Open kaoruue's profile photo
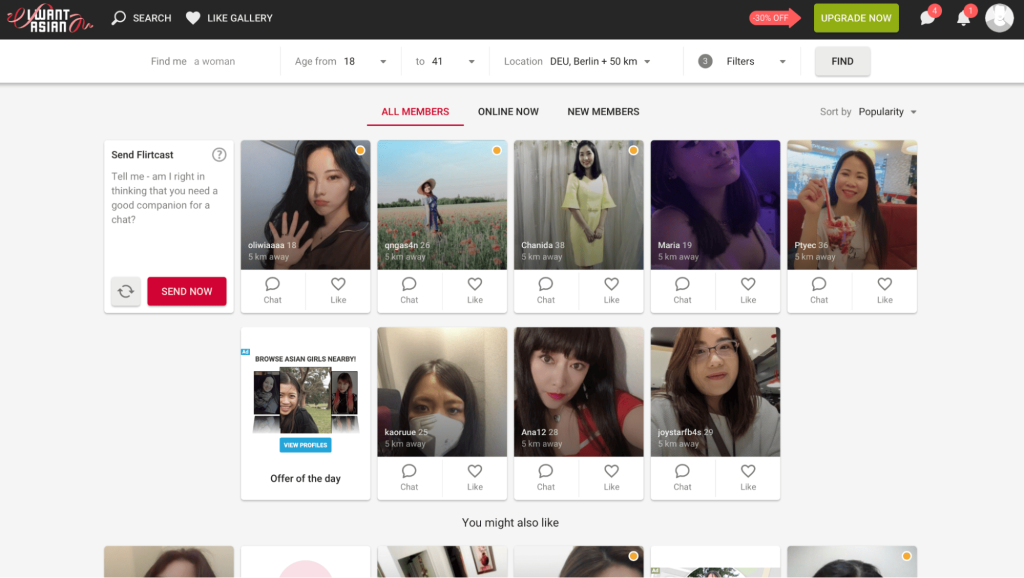The image size is (1024, 578). [x=442, y=392]
